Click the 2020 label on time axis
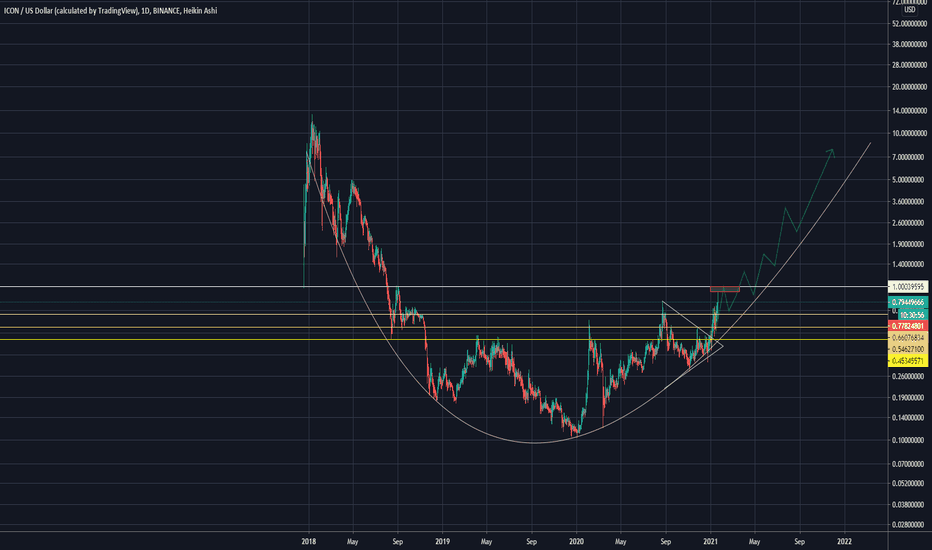Screen dimensions: 932x550 point(576,542)
